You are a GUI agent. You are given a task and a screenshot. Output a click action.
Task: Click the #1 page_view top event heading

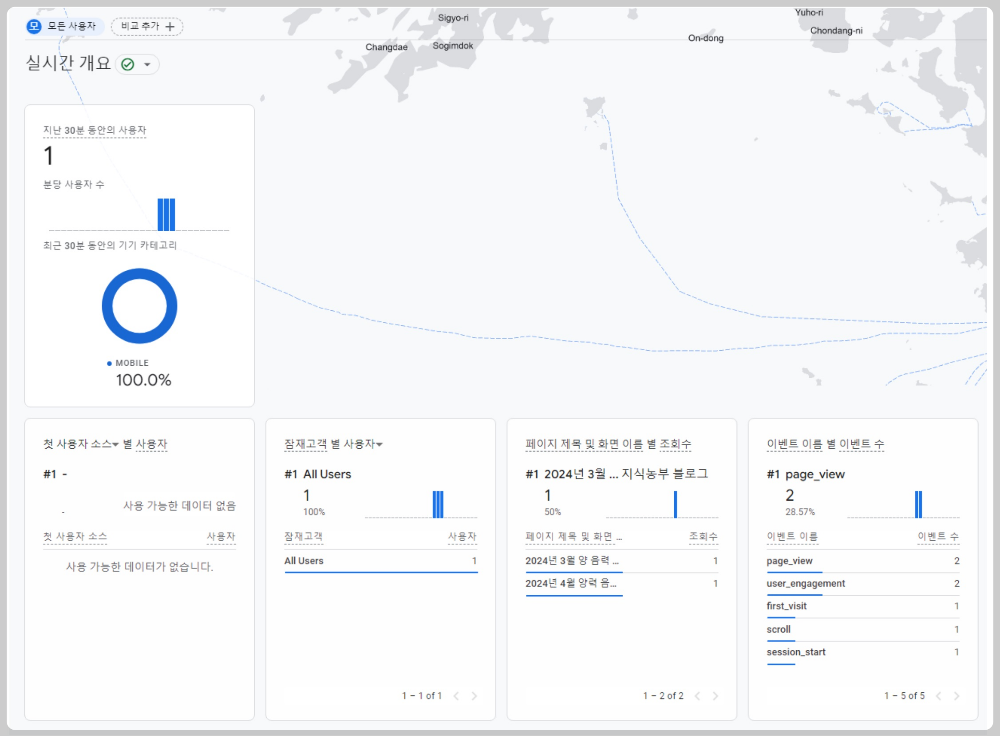[x=805, y=475]
